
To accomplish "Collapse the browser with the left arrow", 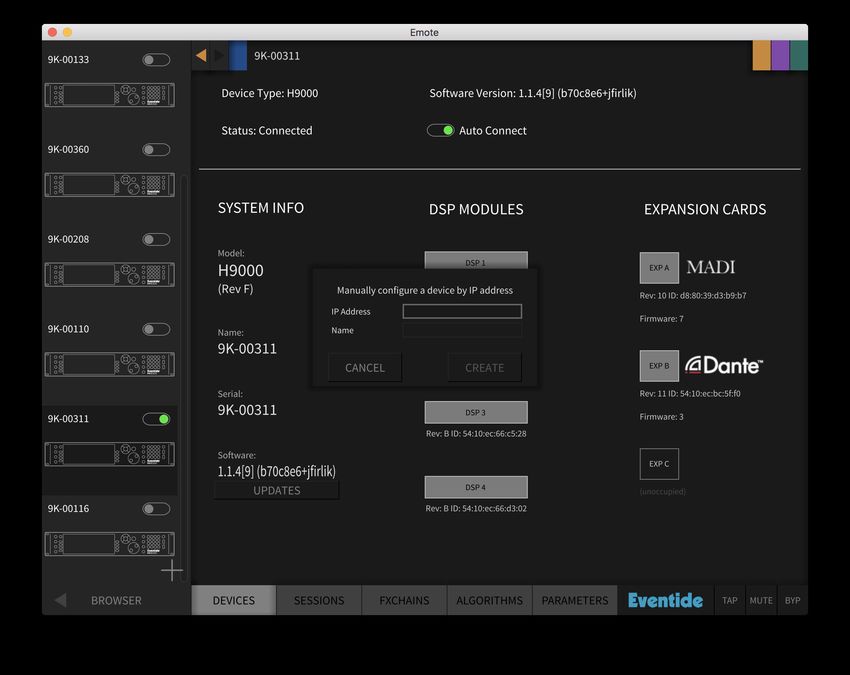I will tap(60, 600).
